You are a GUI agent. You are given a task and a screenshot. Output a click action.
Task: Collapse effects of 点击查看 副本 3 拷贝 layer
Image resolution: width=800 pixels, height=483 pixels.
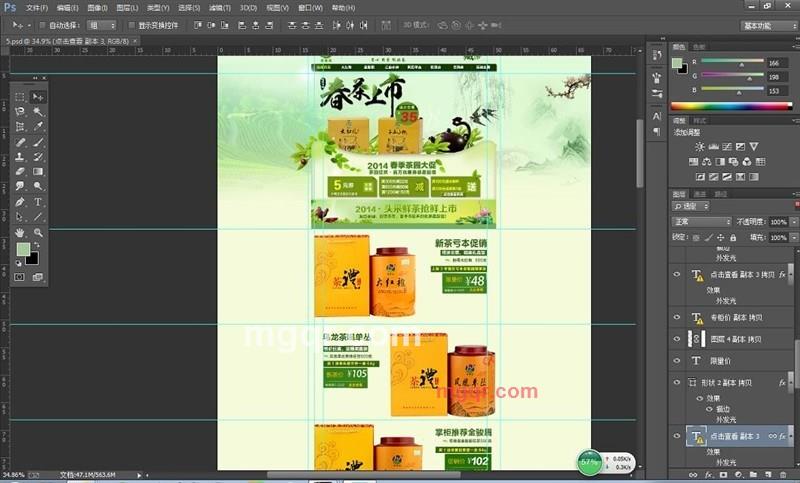(x=790, y=274)
